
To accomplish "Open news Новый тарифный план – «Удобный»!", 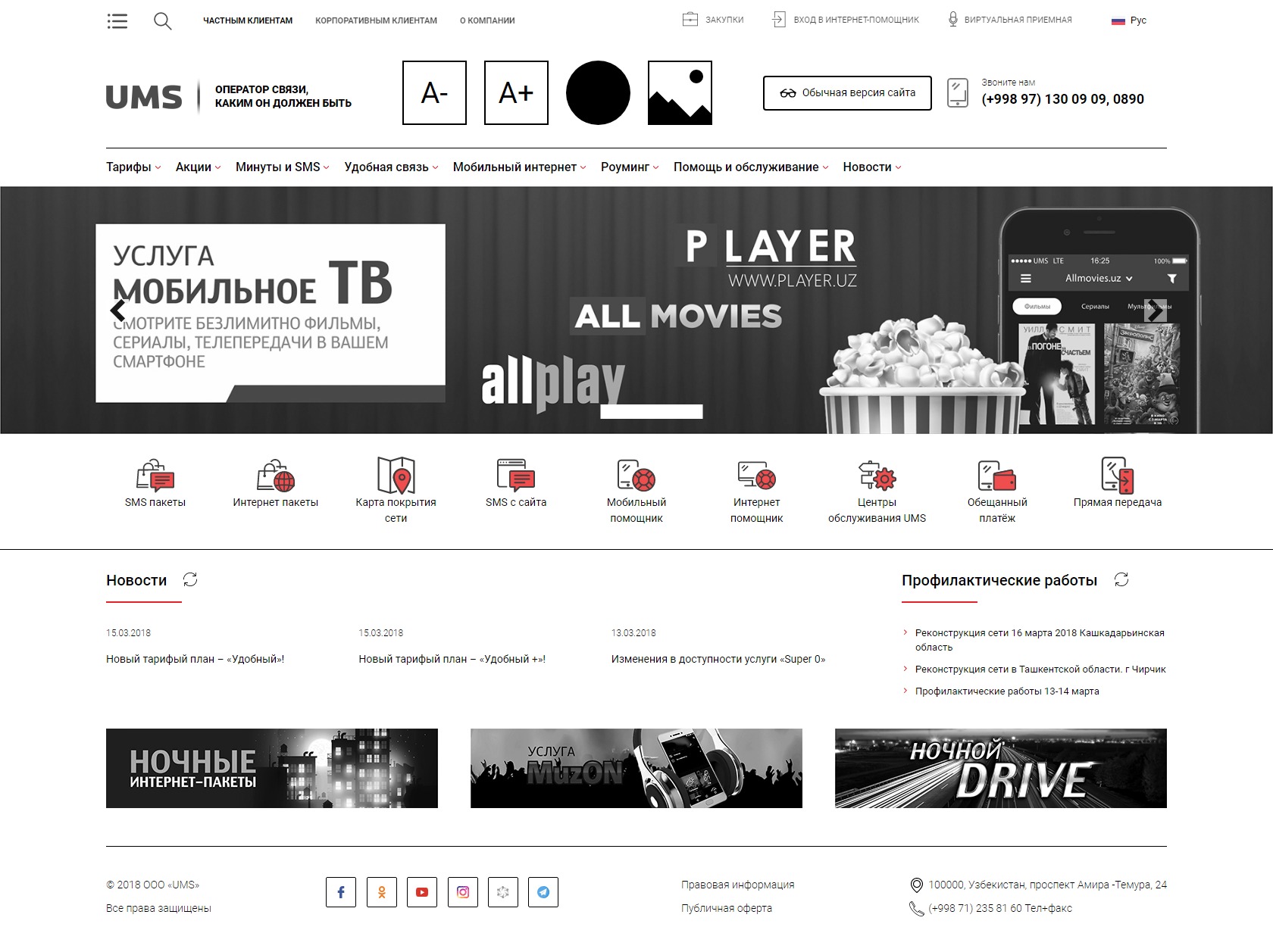I will 195,659.
